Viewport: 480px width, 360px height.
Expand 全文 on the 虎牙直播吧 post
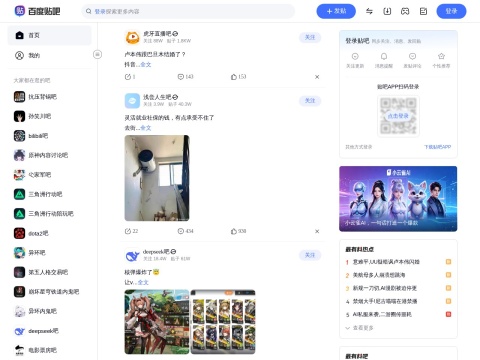146,65
